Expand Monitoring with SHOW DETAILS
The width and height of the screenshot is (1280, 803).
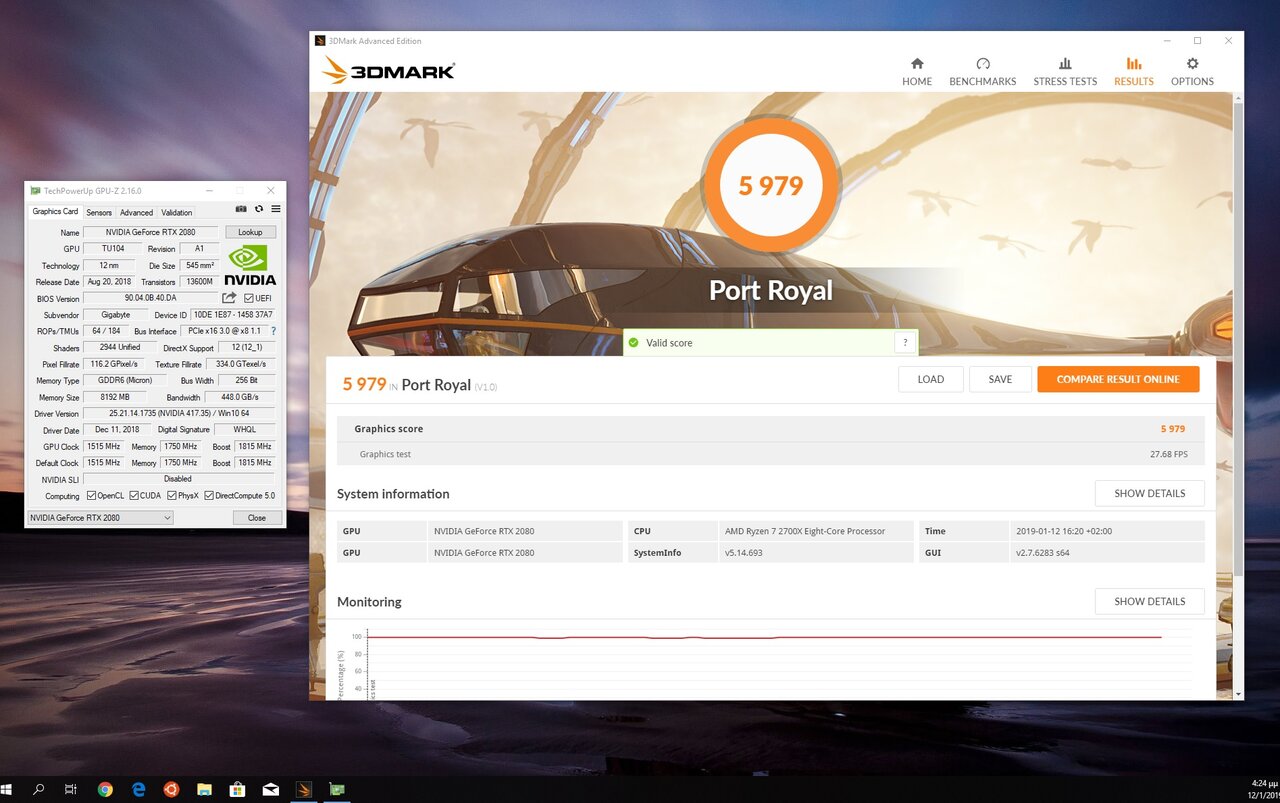(x=1149, y=601)
